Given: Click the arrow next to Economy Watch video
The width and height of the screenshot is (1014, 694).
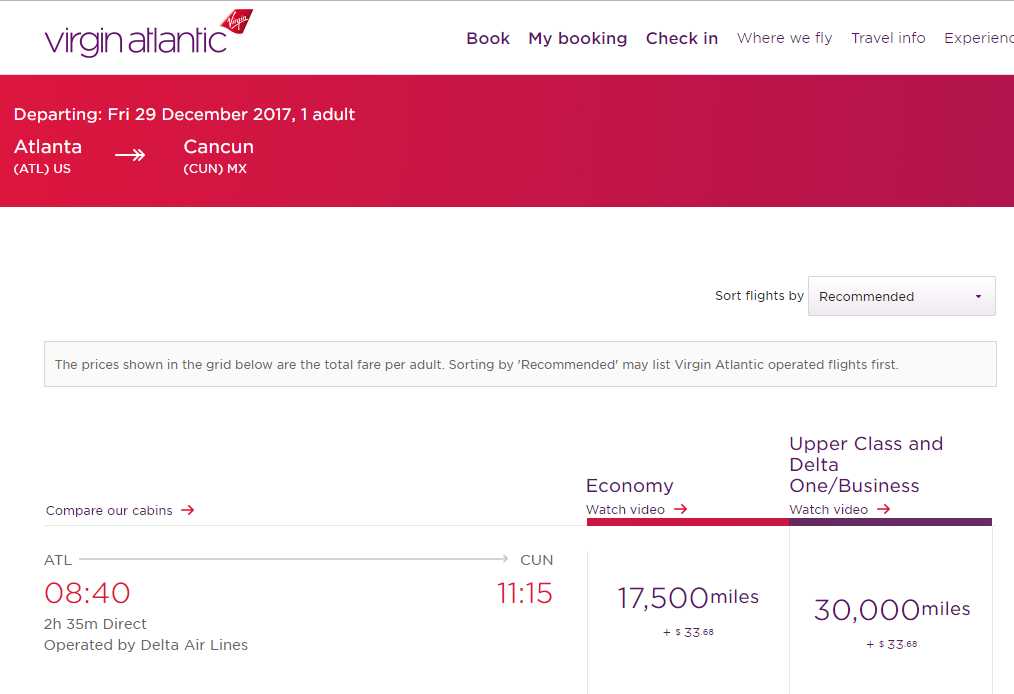Looking at the screenshot, I should tap(680, 510).
